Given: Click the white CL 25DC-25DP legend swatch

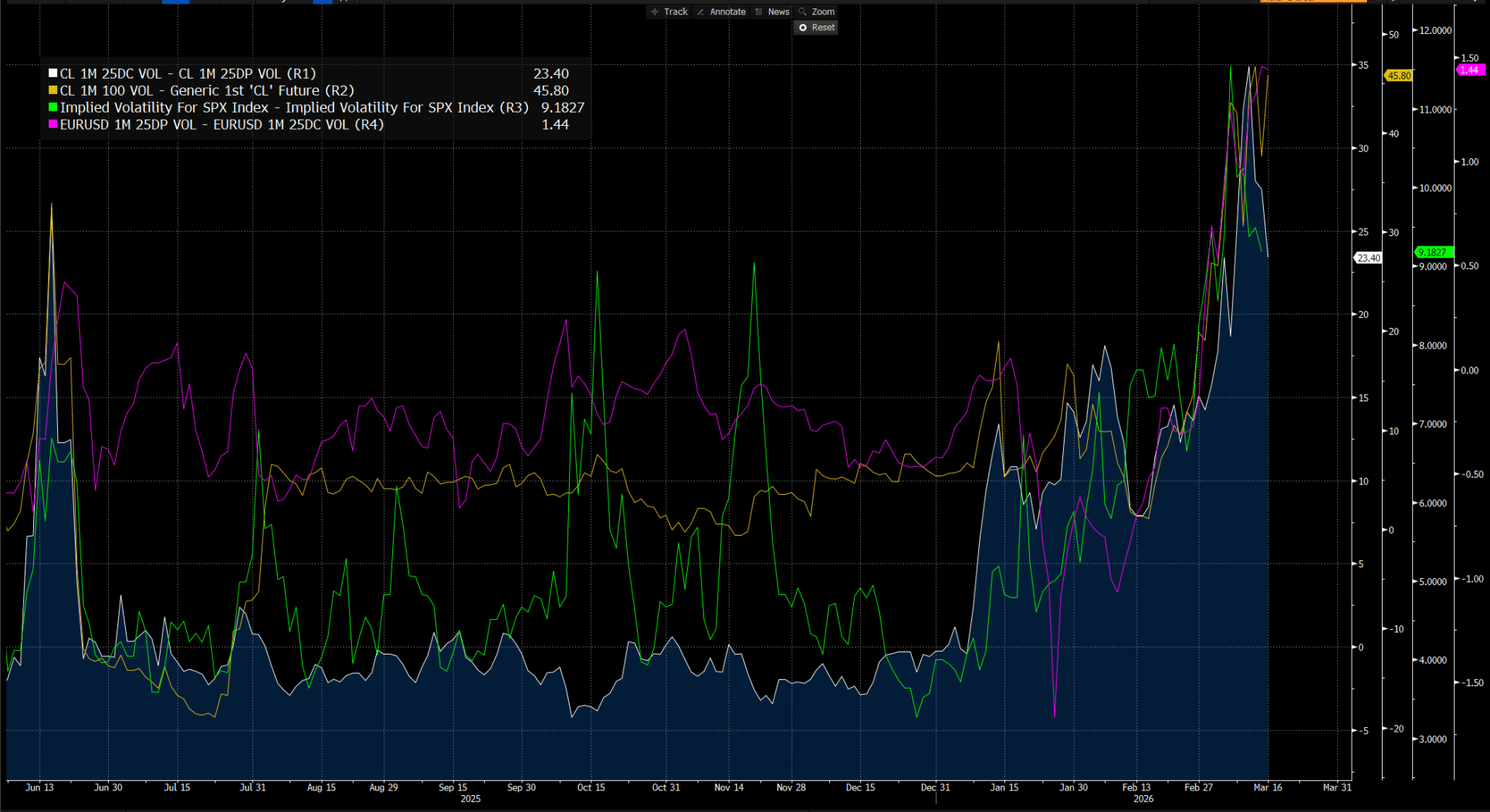Looking at the screenshot, I should 52,74.
